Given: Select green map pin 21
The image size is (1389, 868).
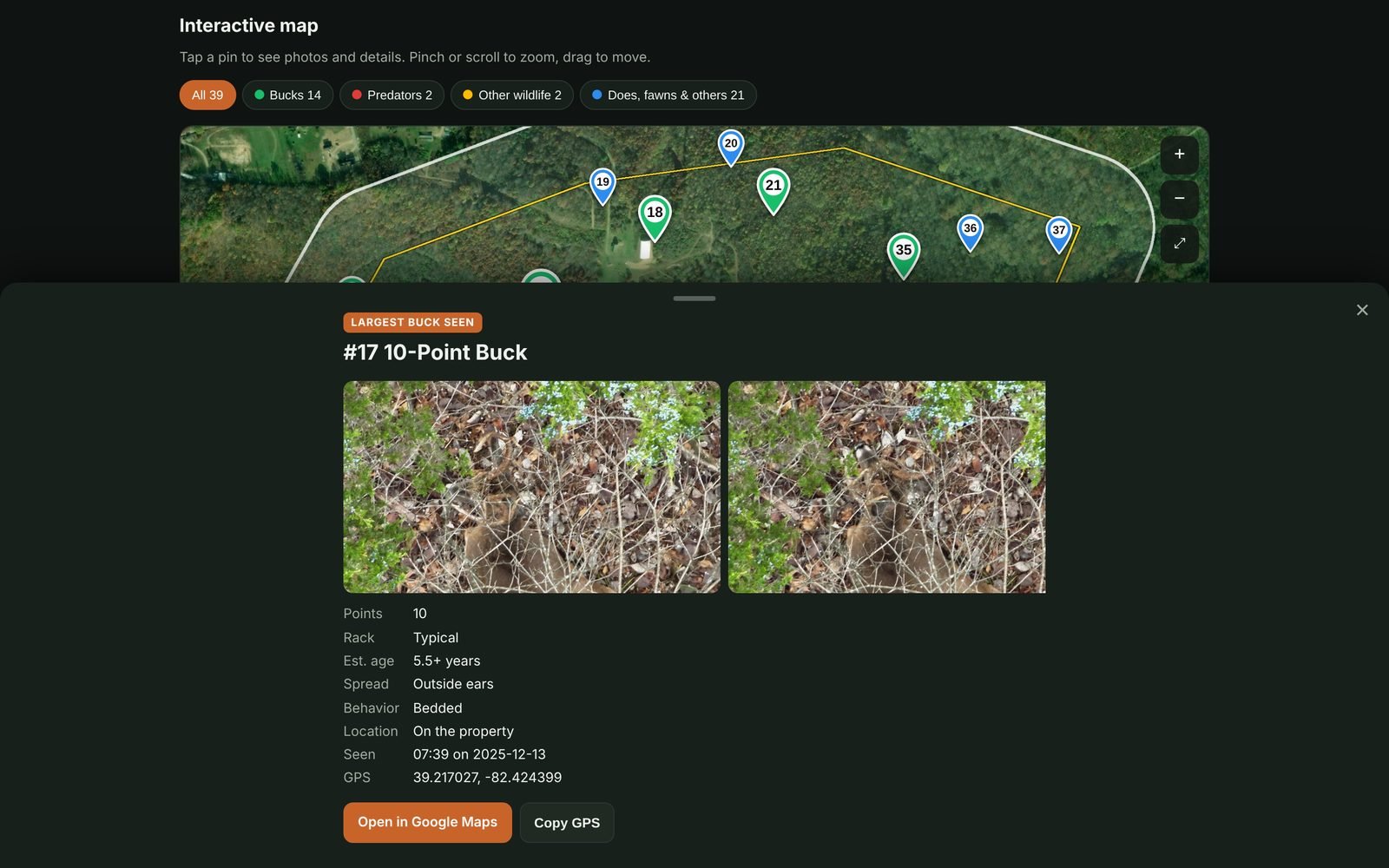Looking at the screenshot, I should 773,191.
